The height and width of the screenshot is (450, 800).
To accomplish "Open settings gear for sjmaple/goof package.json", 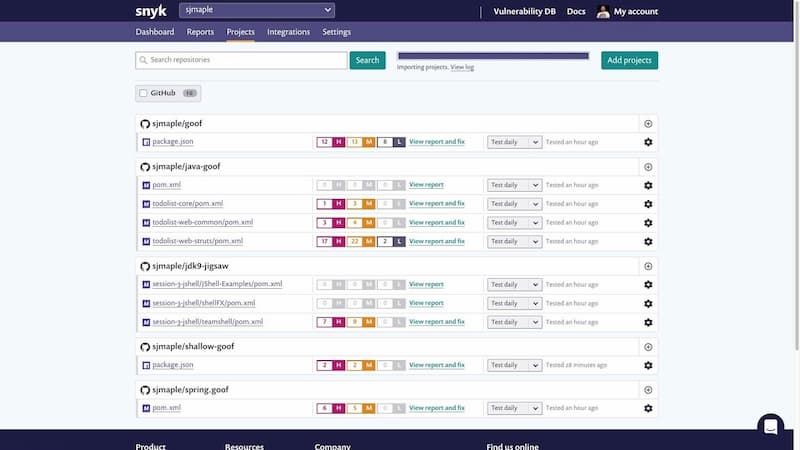I will pyautogui.click(x=648, y=142).
